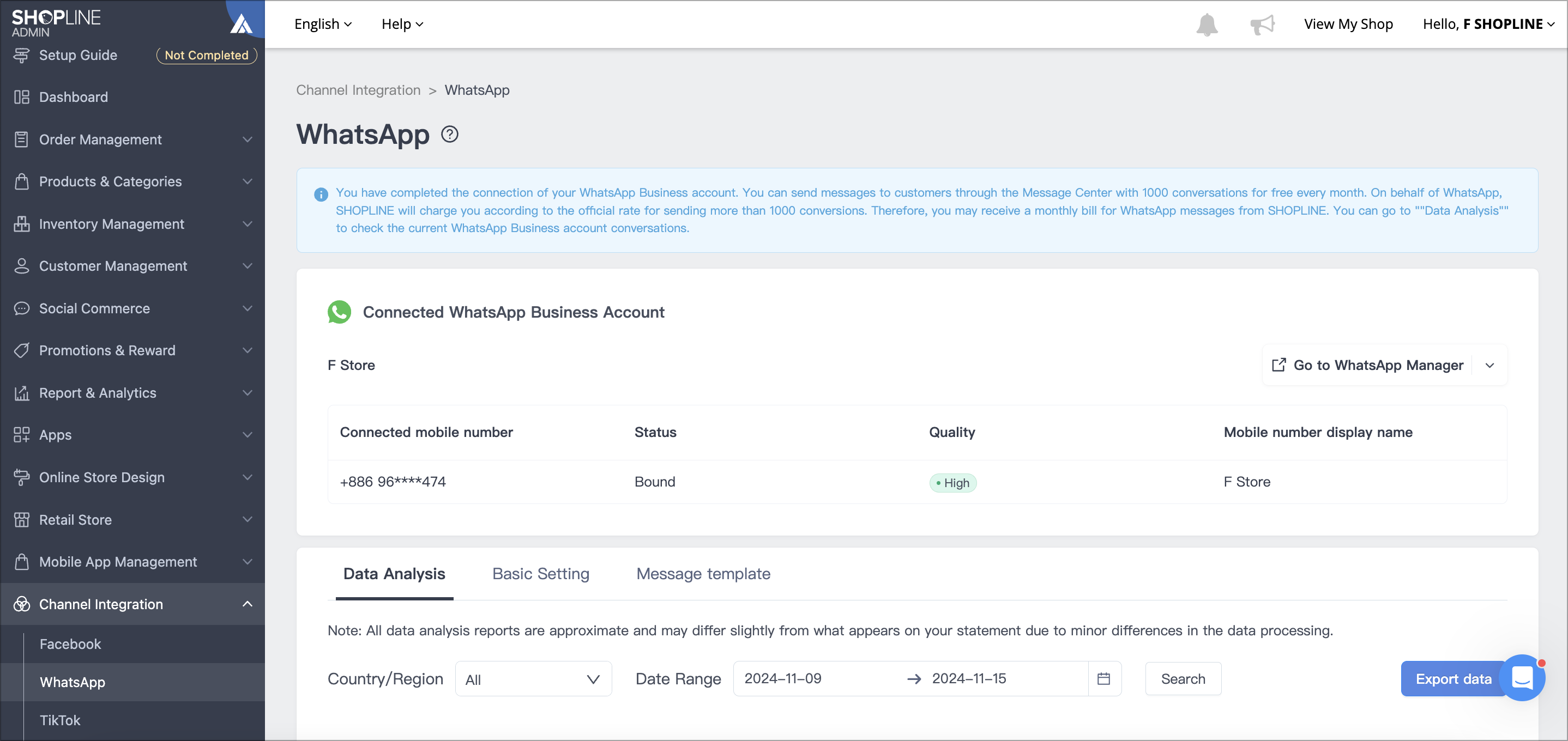Click the Promotions & Reward tag icon
The image size is (1568, 741).
[x=21, y=350]
